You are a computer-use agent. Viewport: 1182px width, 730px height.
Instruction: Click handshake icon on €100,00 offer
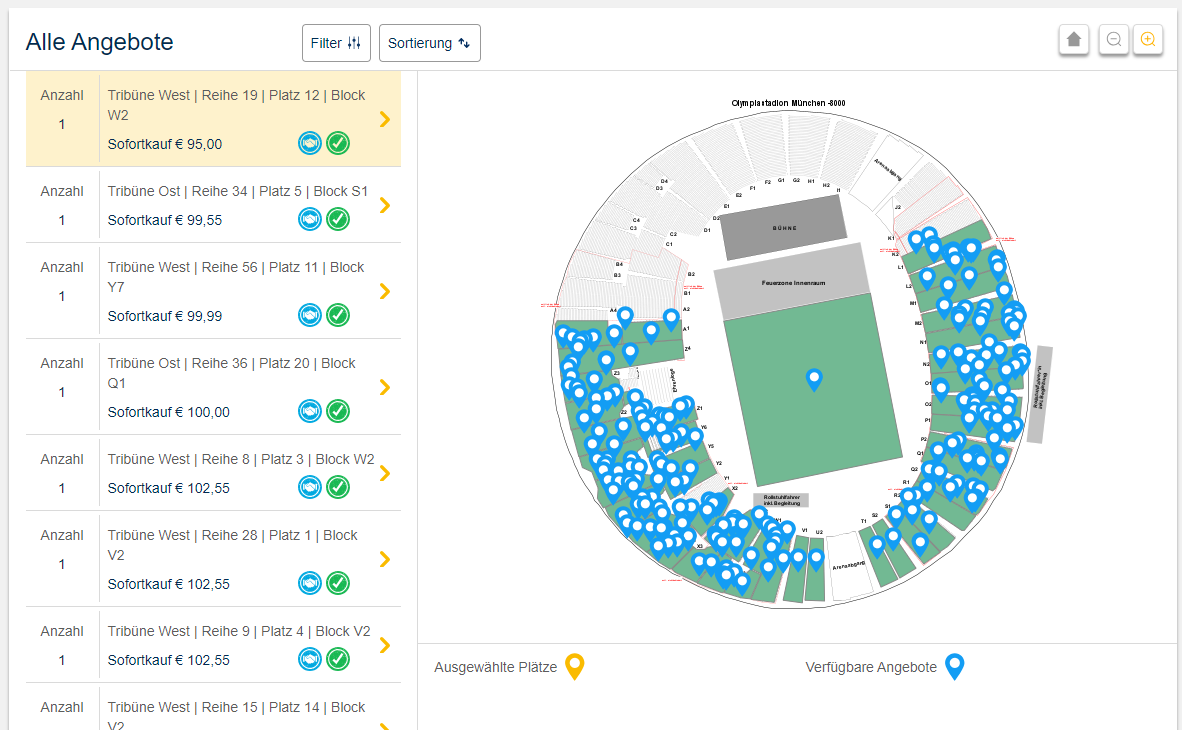310,411
